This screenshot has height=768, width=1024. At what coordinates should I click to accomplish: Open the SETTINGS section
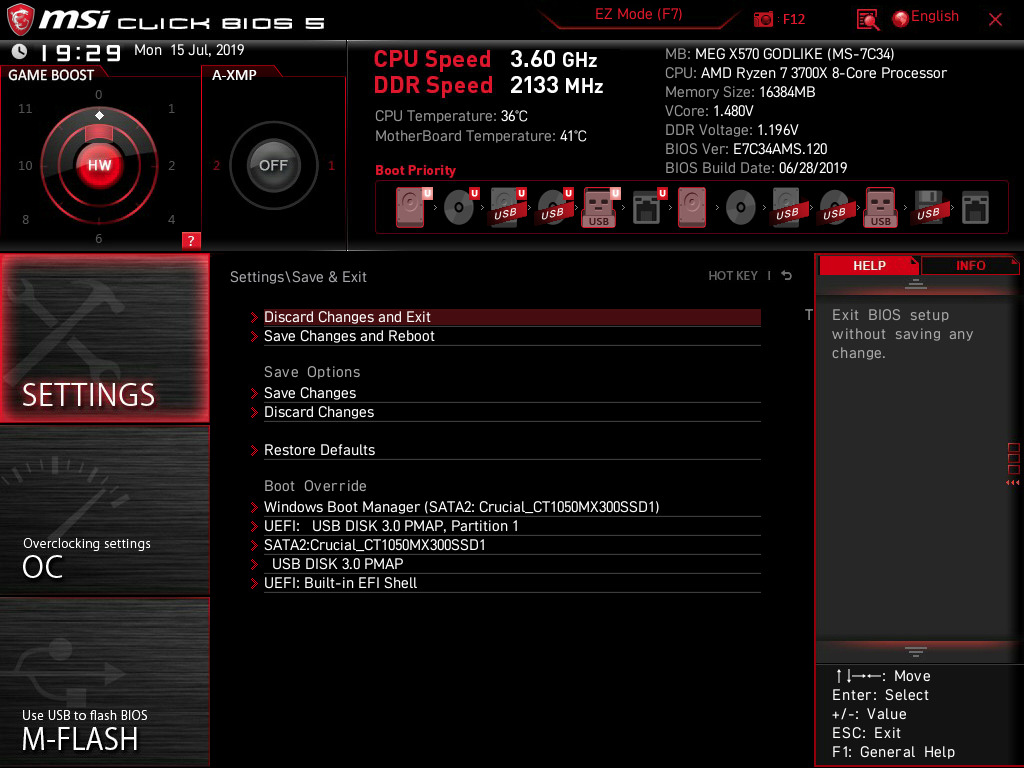[104, 338]
